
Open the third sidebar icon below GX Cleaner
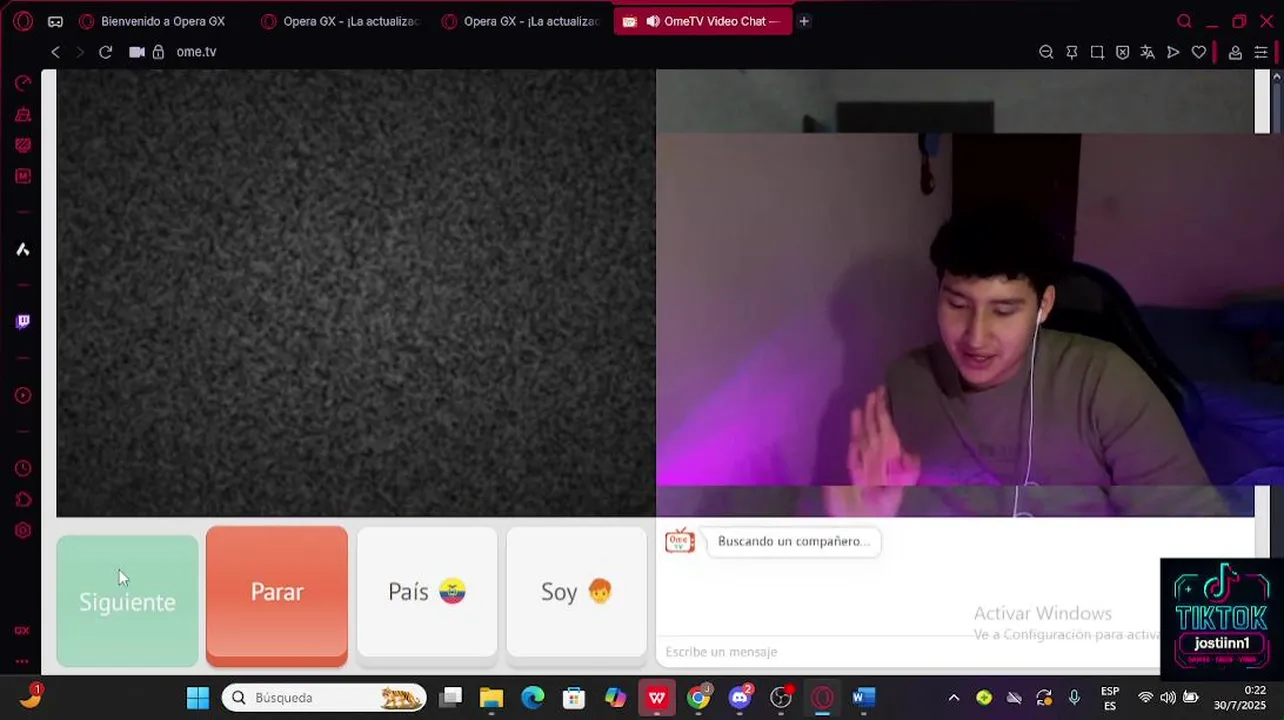23,145
